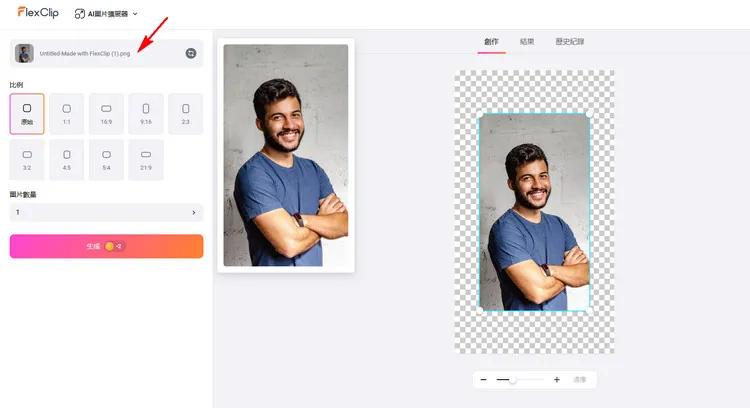Click the pink 生成 generate button
Screen dimensions: 750x408
coord(106,246)
